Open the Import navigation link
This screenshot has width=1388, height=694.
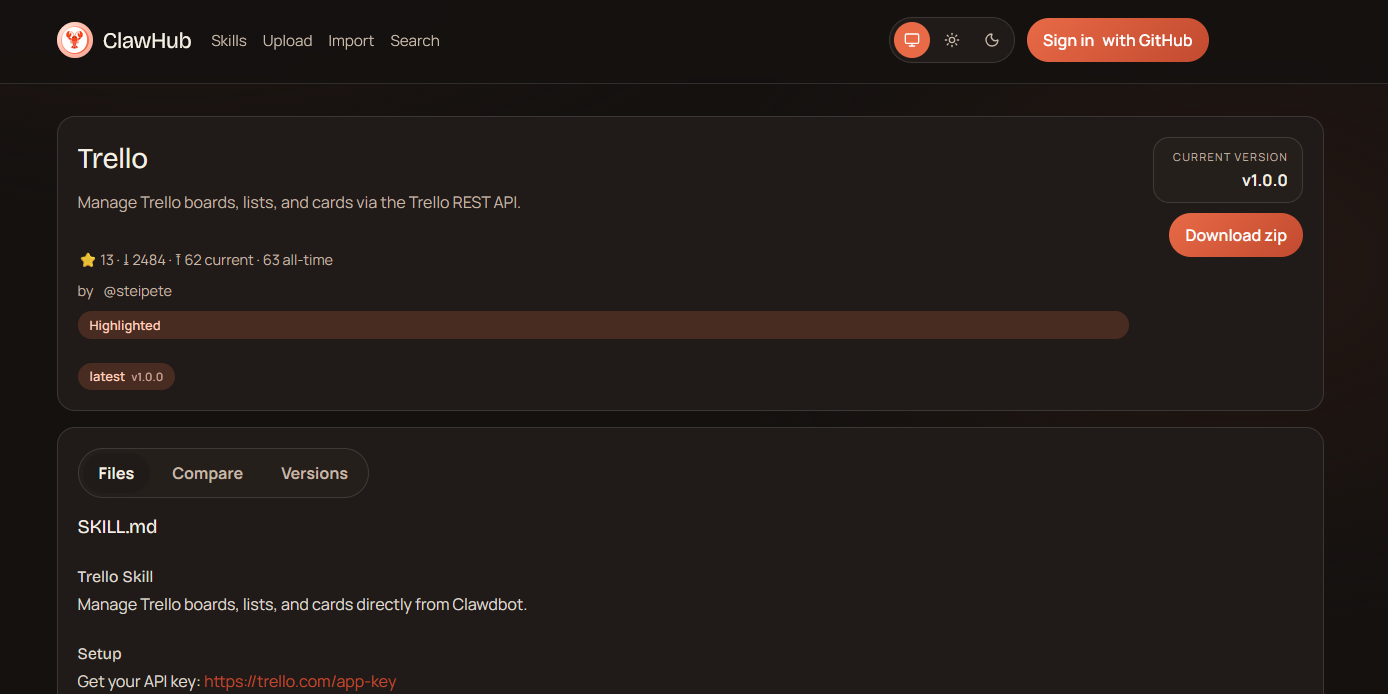[x=351, y=41]
